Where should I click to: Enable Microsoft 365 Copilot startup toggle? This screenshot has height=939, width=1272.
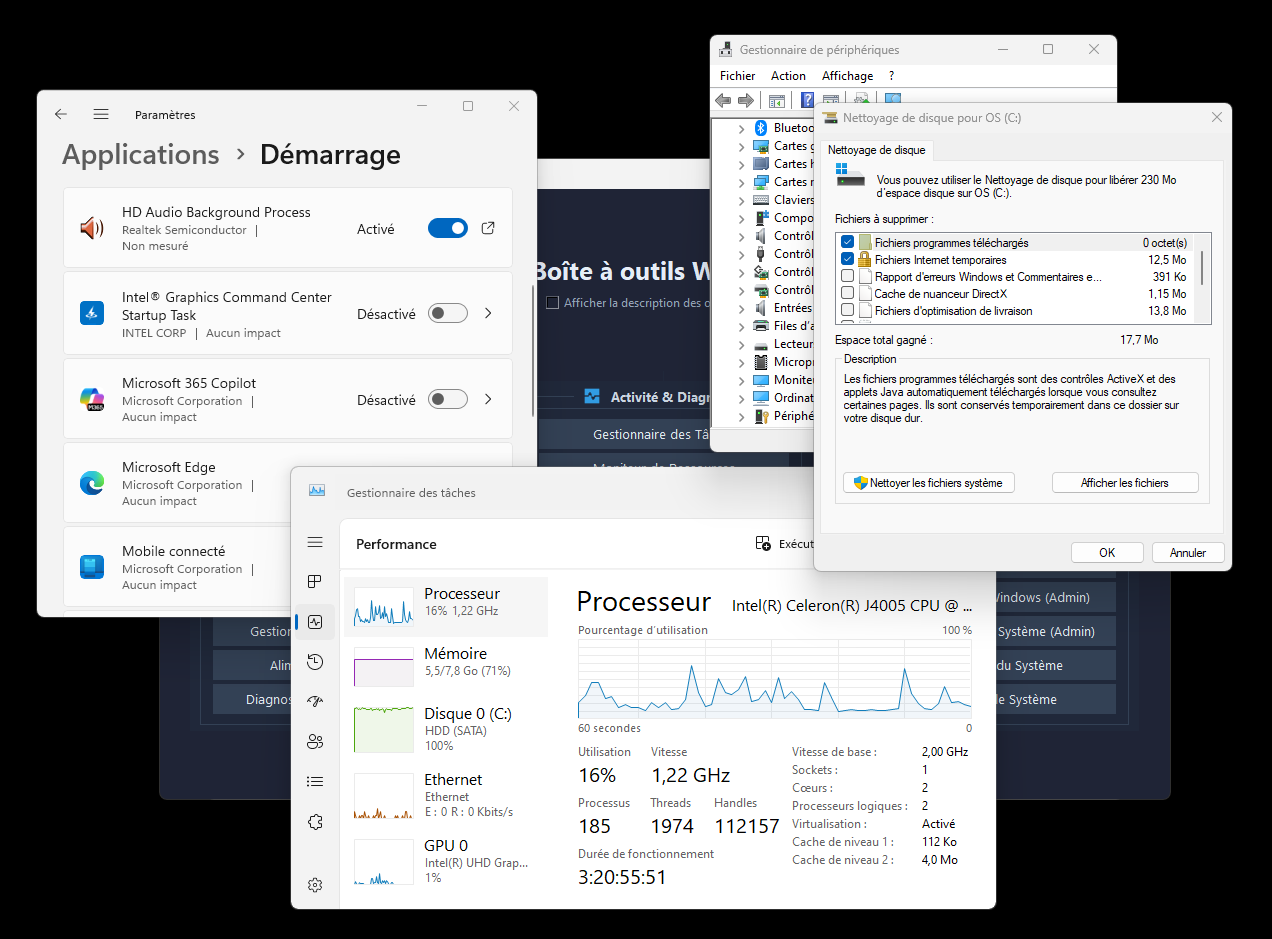(x=448, y=399)
